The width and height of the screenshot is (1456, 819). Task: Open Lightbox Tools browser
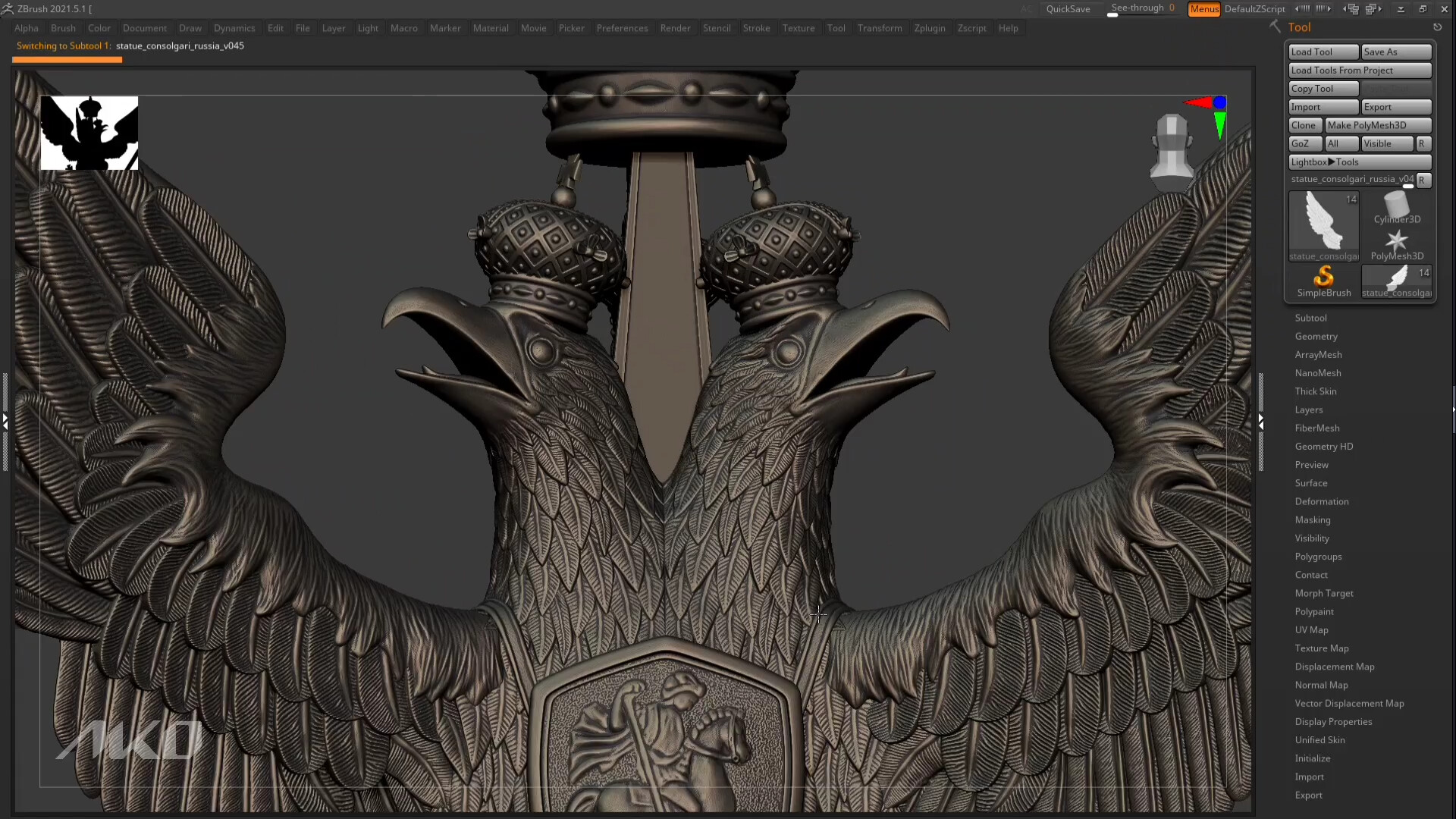(x=1359, y=162)
